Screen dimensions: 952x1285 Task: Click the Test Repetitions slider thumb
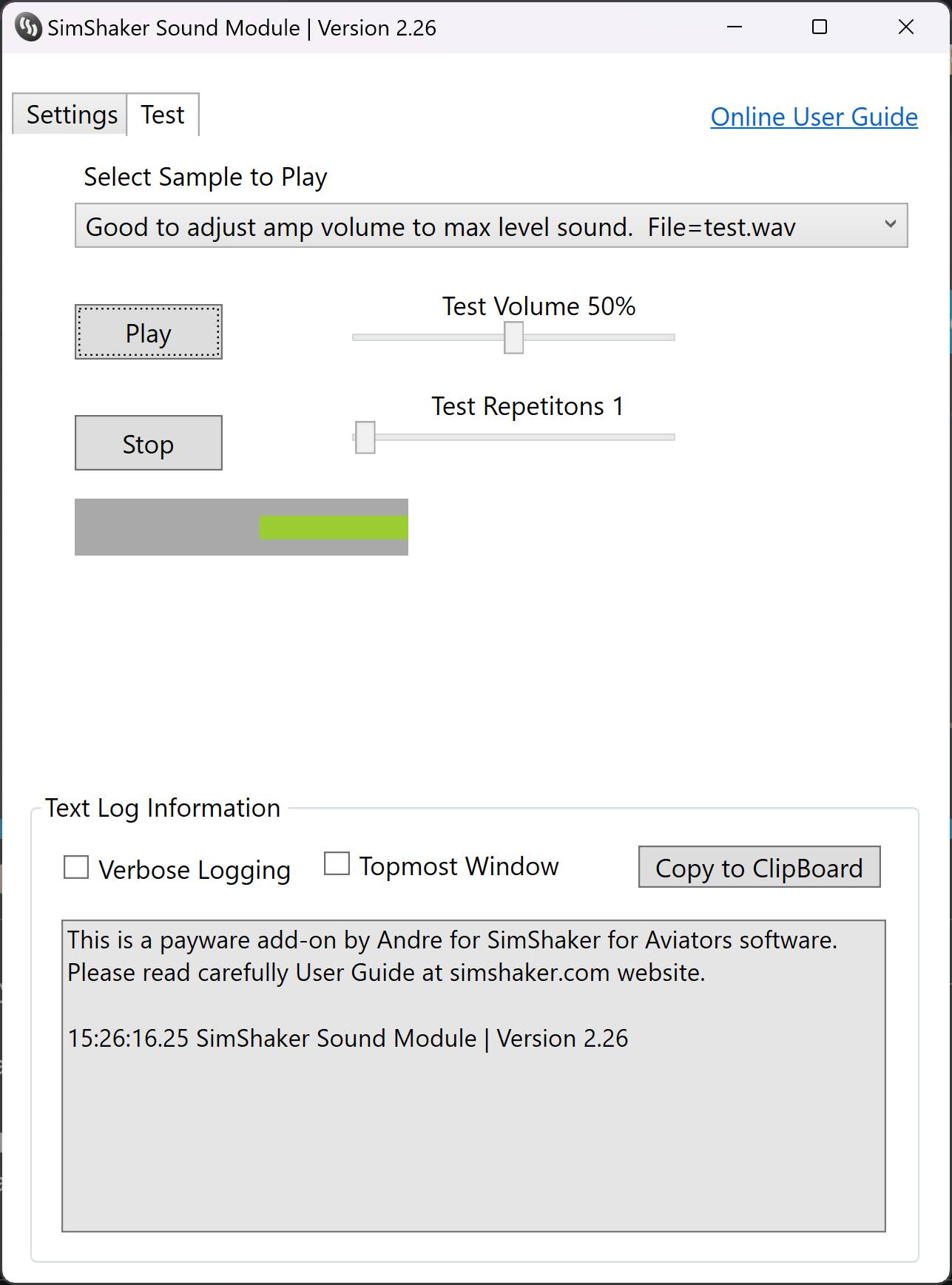tap(365, 437)
